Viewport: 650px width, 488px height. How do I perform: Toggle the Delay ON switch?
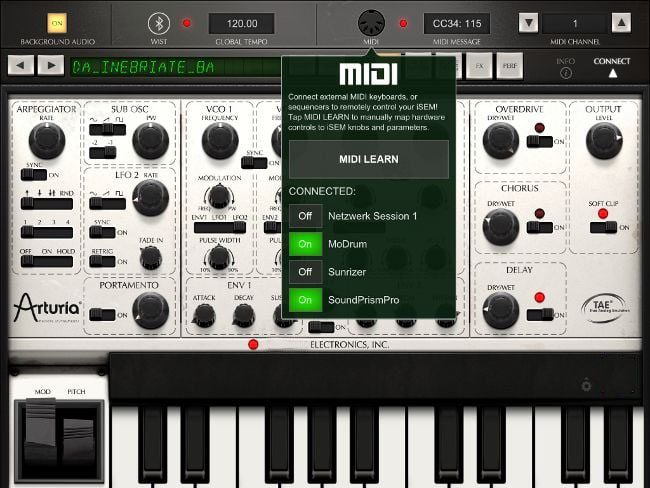tap(540, 314)
